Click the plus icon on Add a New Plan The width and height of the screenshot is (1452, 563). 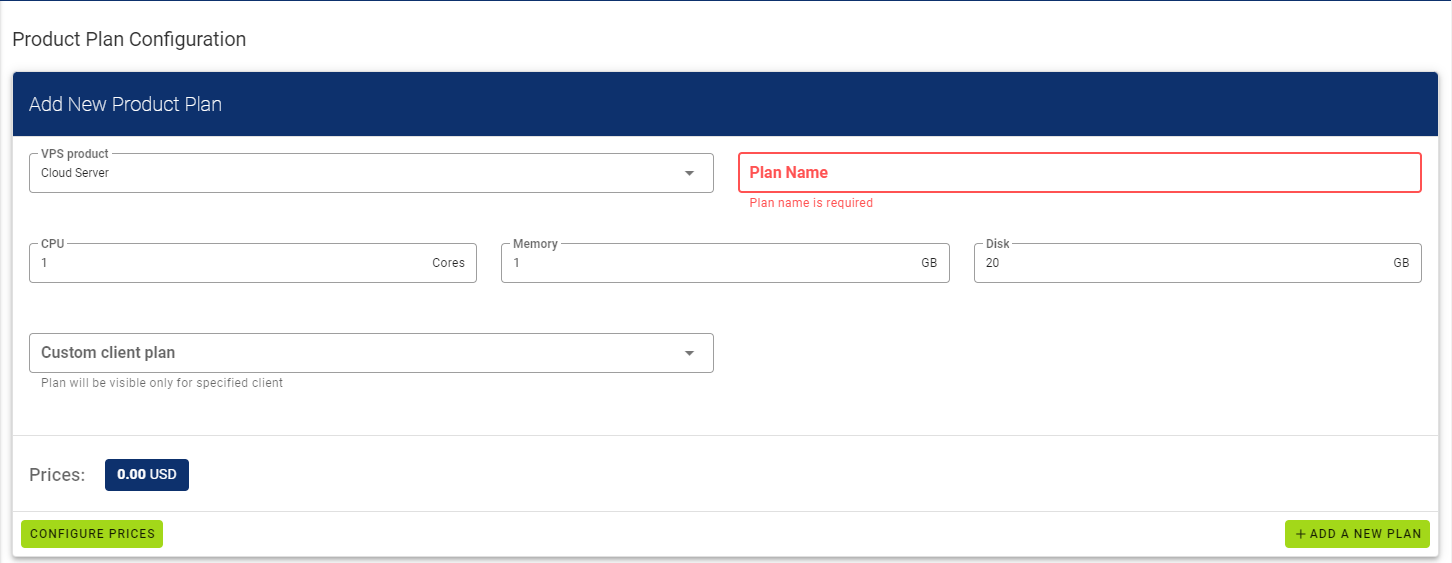click(x=1300, y=534)
